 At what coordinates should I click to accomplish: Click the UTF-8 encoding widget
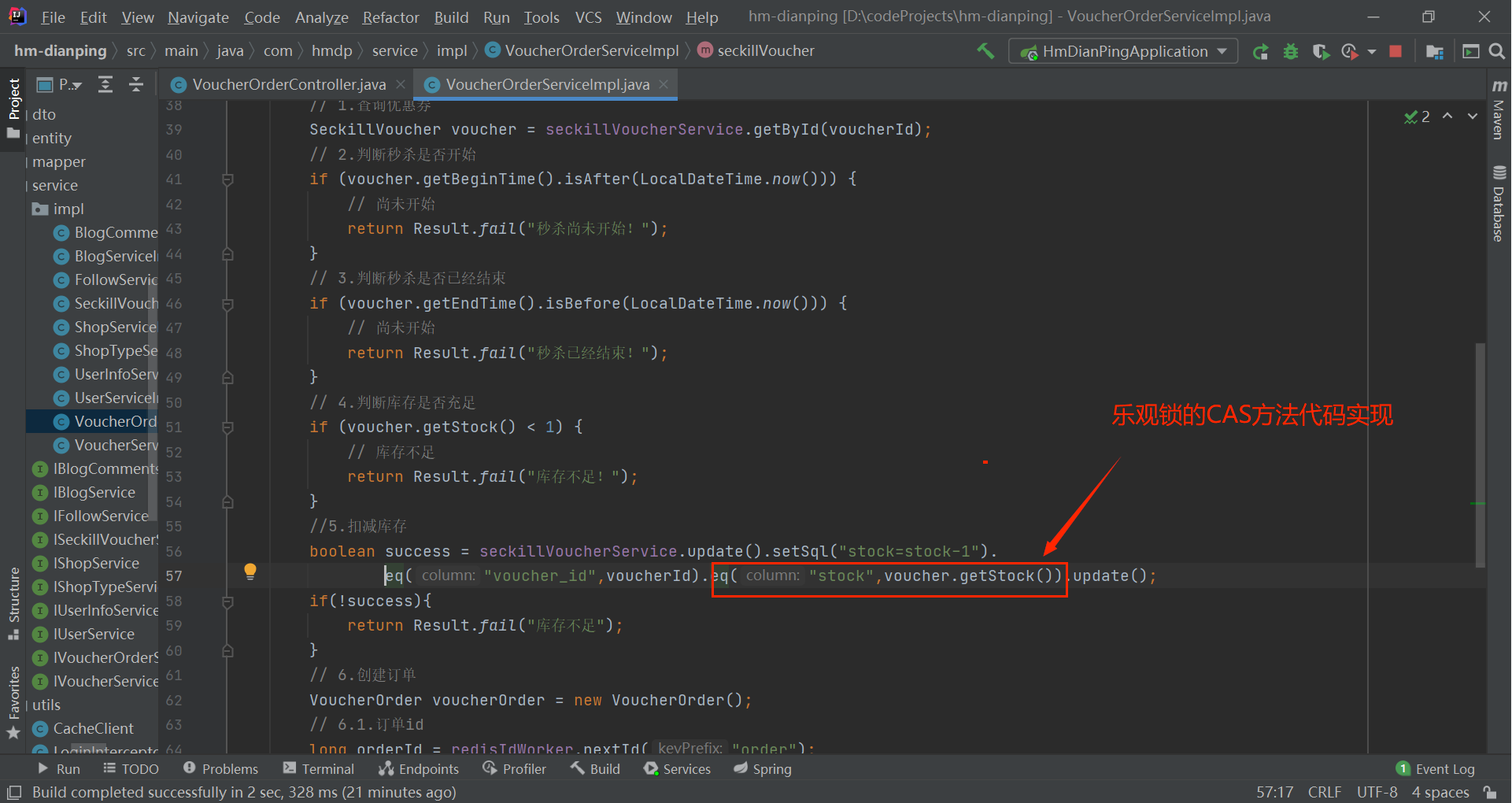click(1377, 792)
